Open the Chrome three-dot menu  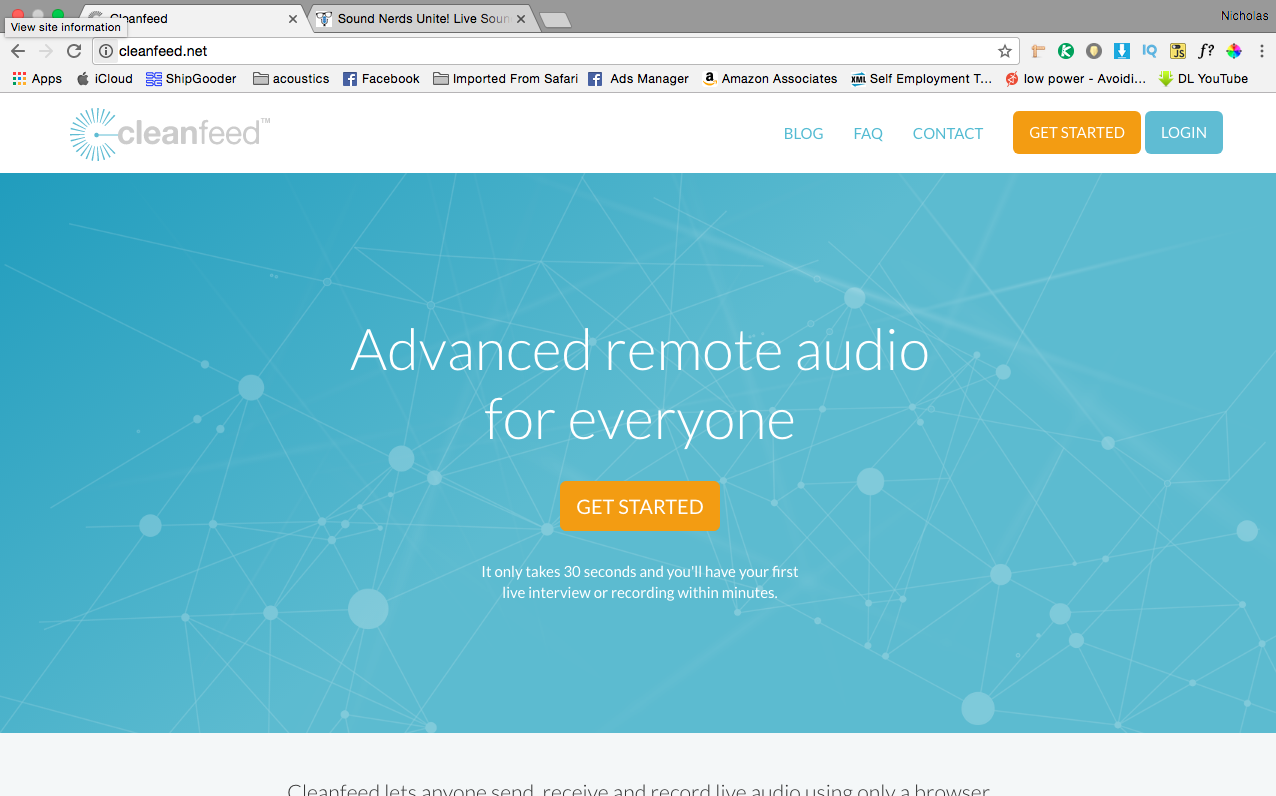(1262, 50)
